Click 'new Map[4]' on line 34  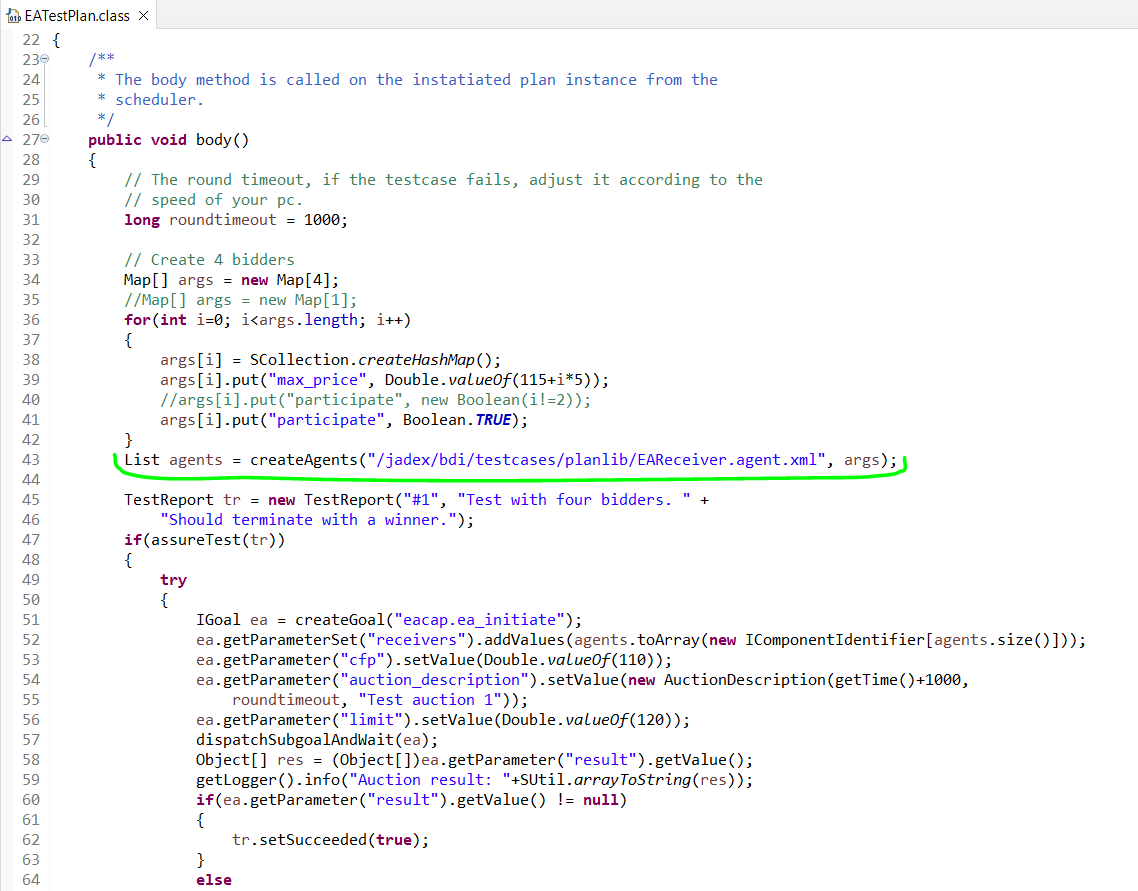pos(285,279)
